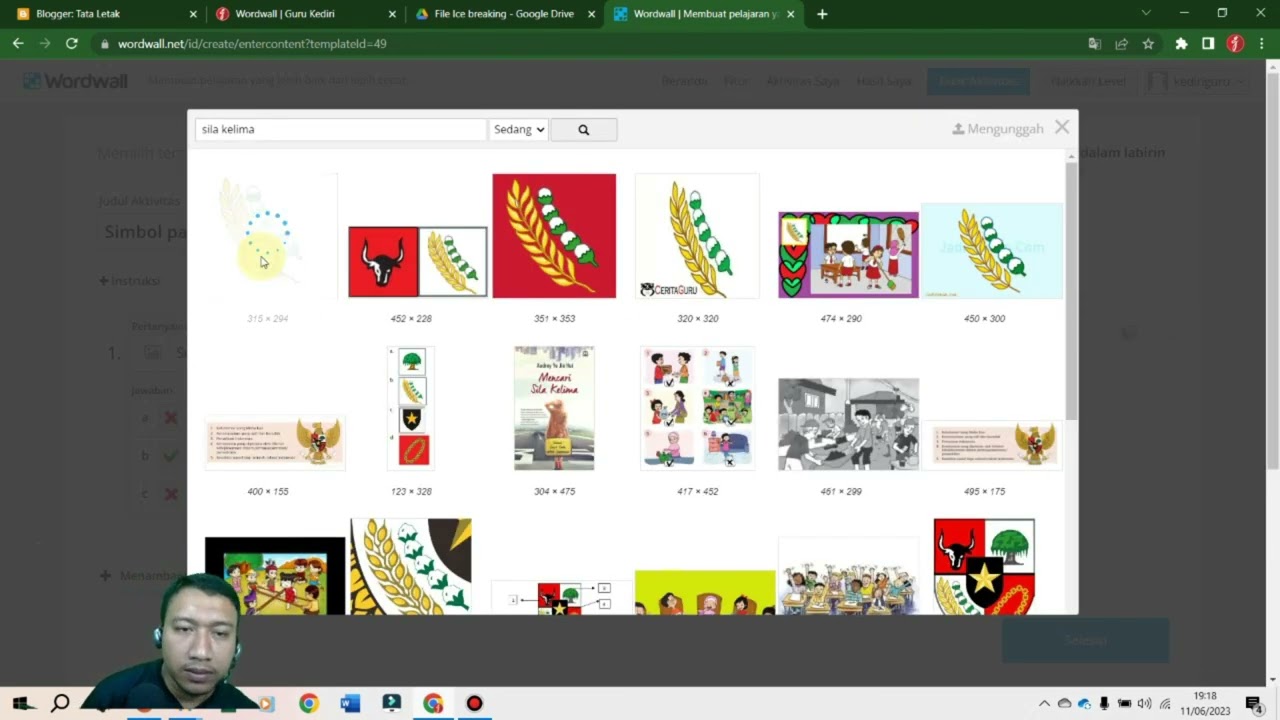Choose the Garuda image sized 495 × 175

991,445
